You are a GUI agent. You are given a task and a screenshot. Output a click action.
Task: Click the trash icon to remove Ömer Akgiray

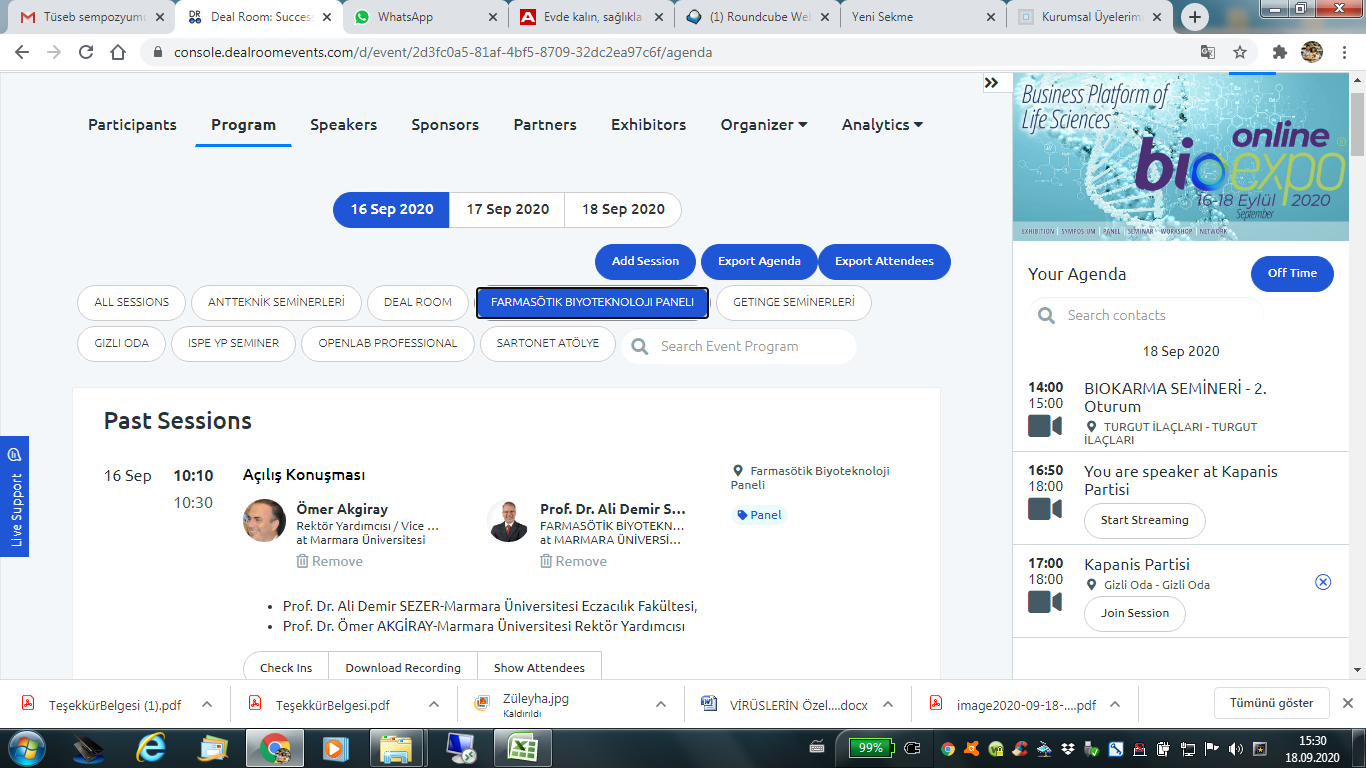coord(302,561)
